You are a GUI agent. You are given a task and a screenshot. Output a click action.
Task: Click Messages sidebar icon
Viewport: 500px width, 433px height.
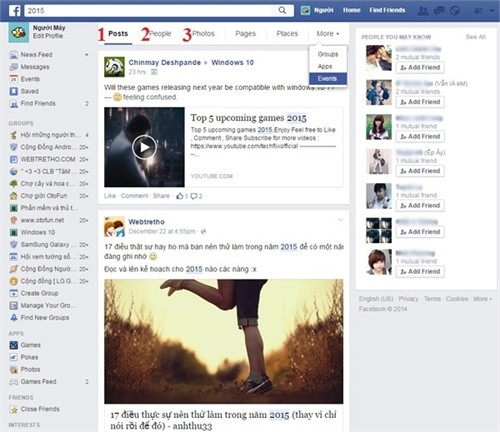point(13,67)
